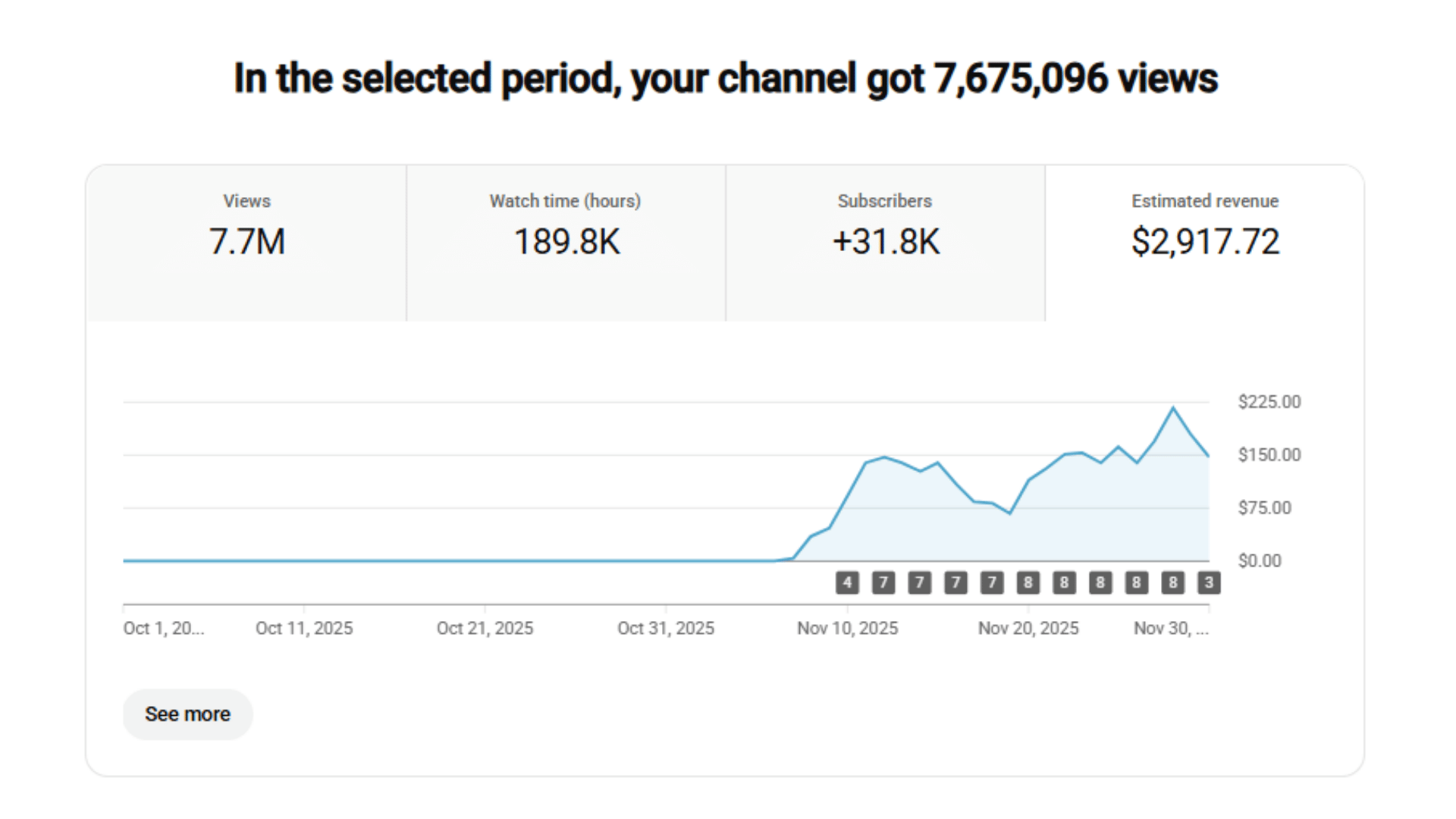Image resolution: width=1456 pixels, height=819 pixels.
Task: Select the Estimated revenue tab
Action: [x=1204, y=243]
